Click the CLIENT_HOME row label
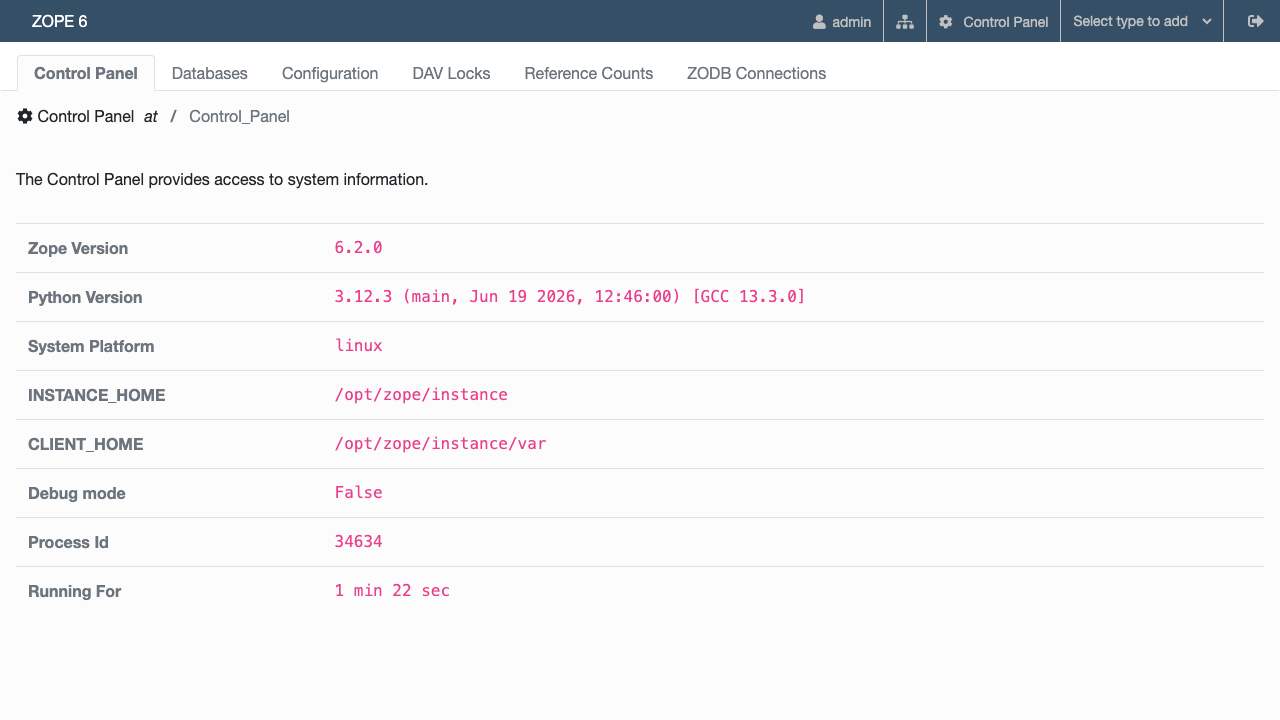The height and width of the screenshot is (720, 1280). coord(86,444)
